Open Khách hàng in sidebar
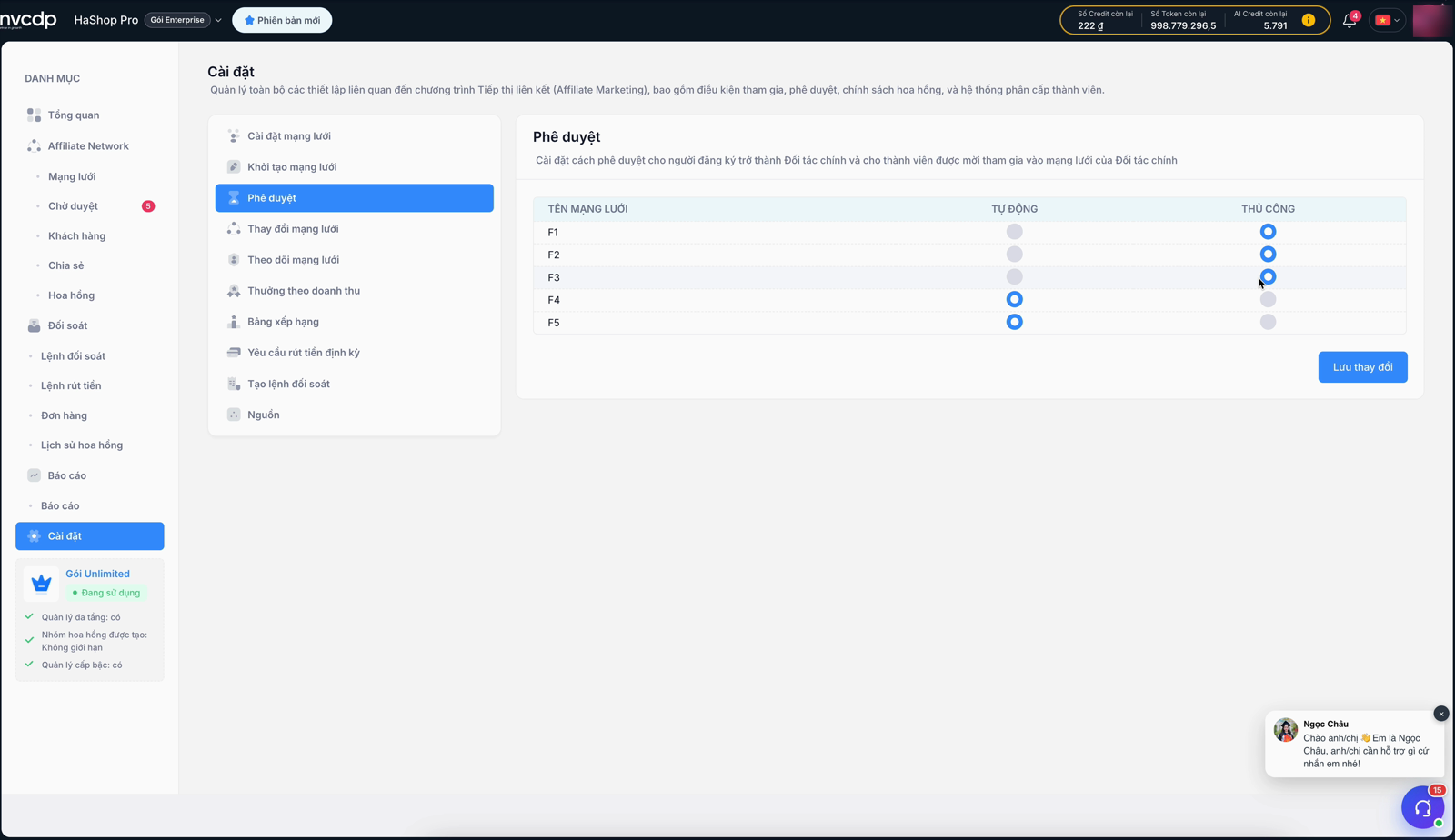This screenshot has width=1455, height=840. tap(76, 236)
